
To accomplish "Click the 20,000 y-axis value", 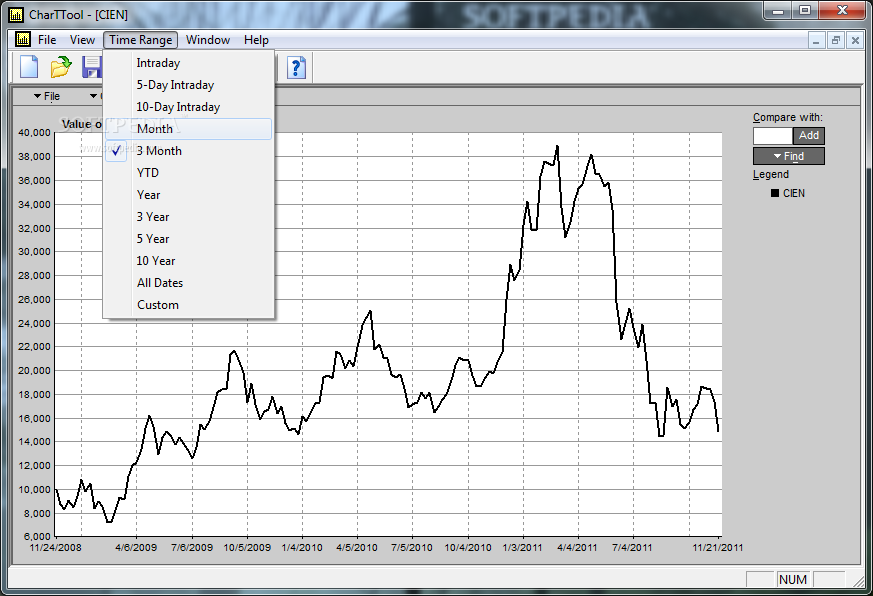I will click(35, 370).
